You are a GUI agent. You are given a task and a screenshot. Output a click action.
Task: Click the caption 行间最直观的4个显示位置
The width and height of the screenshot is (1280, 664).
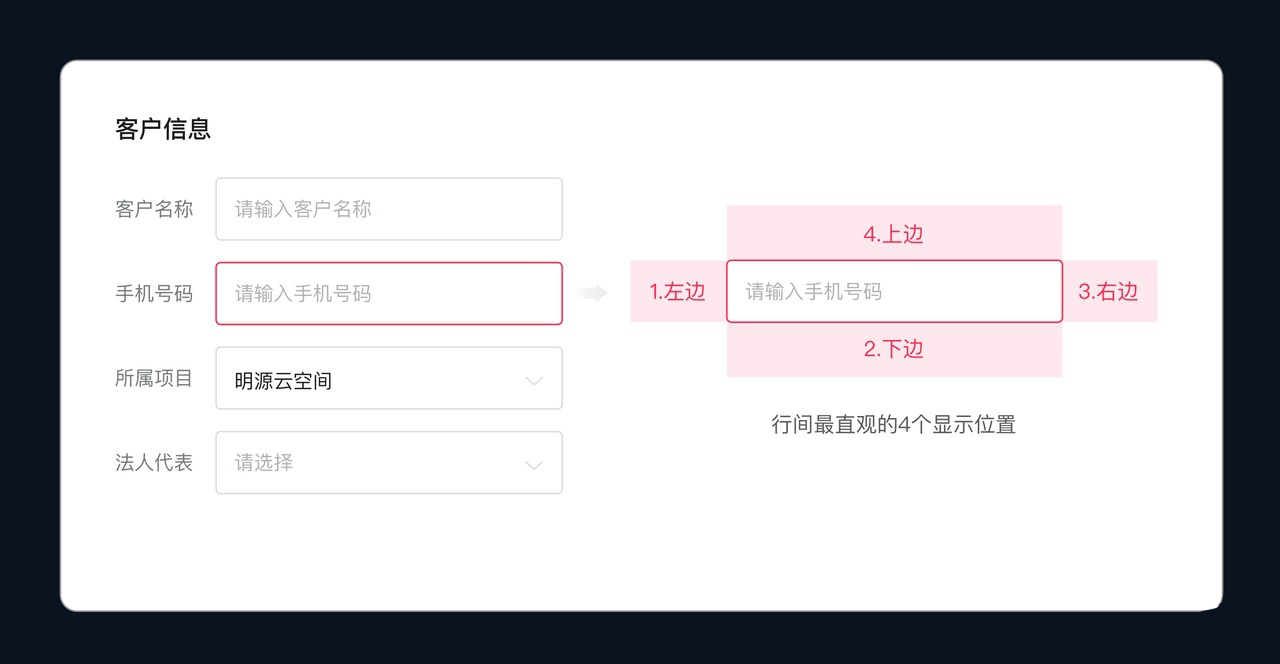(893, 424)
